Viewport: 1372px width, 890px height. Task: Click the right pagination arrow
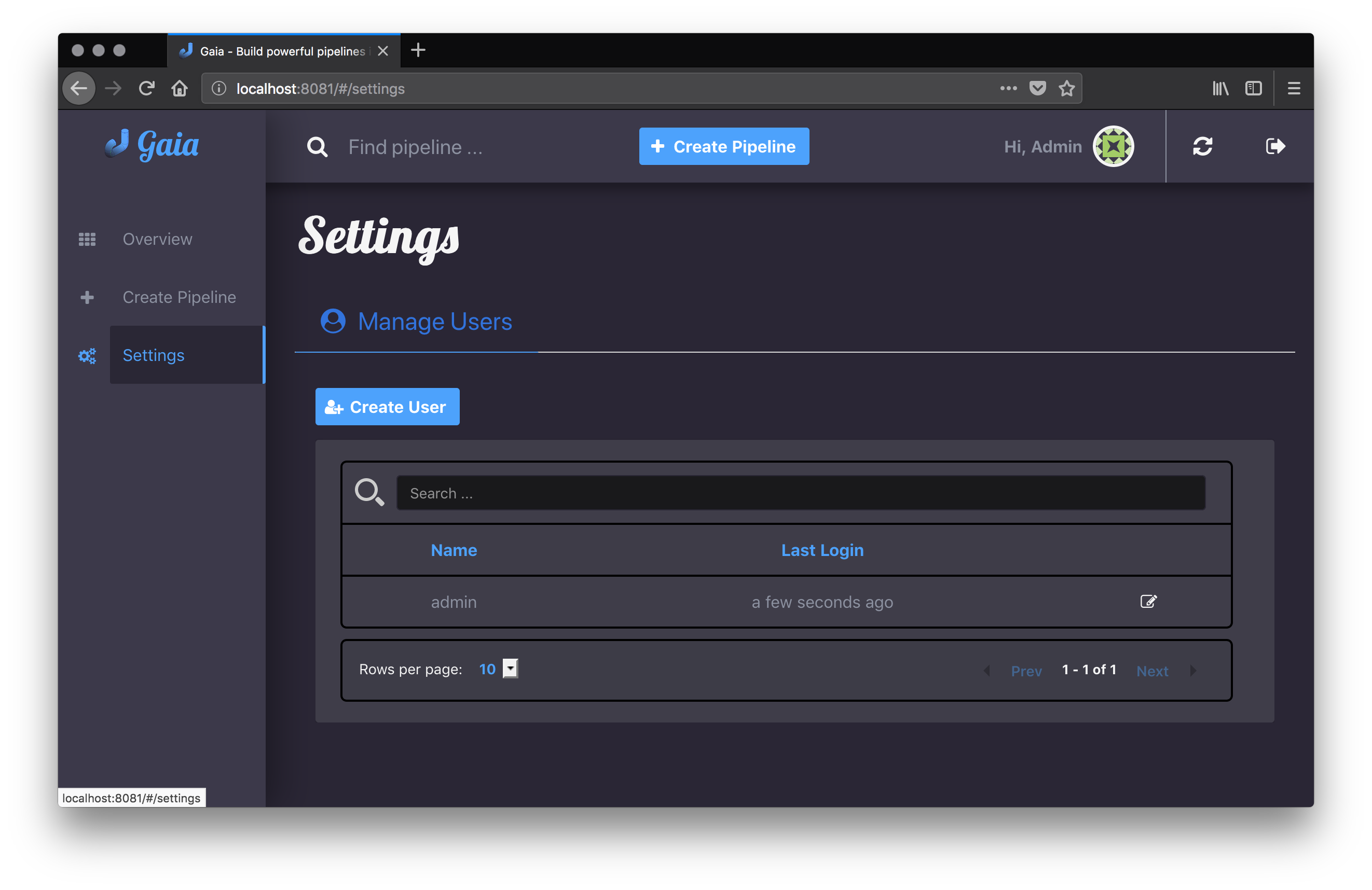[1193, 671]
